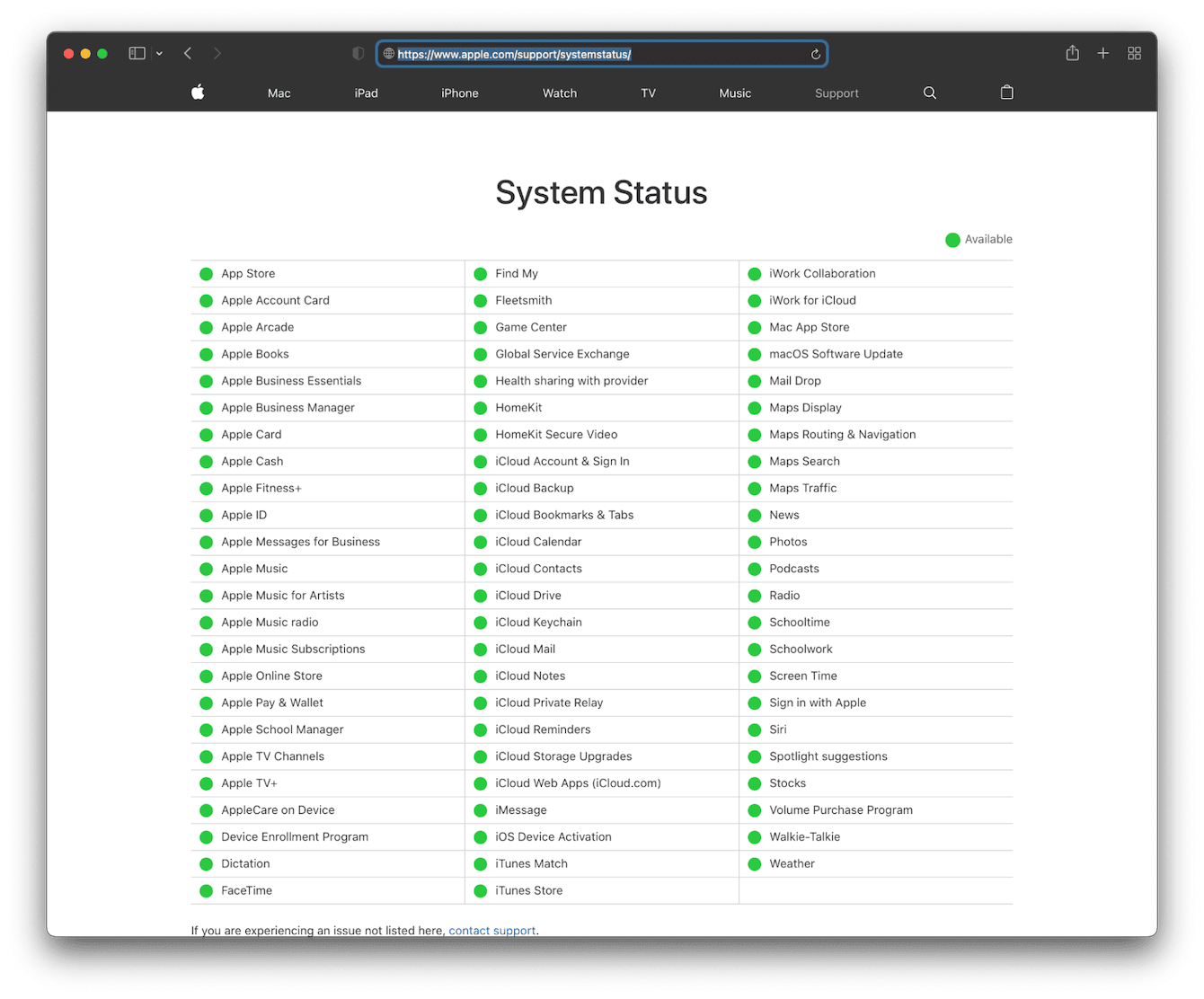
Task: Select iCloud Account & Sign In text
Action: coord(562,461)
